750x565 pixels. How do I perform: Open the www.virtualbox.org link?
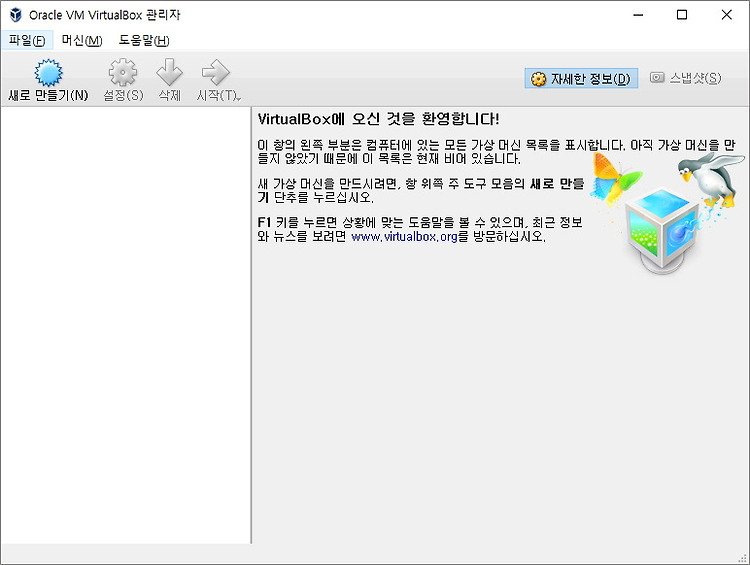pos(404,236)
